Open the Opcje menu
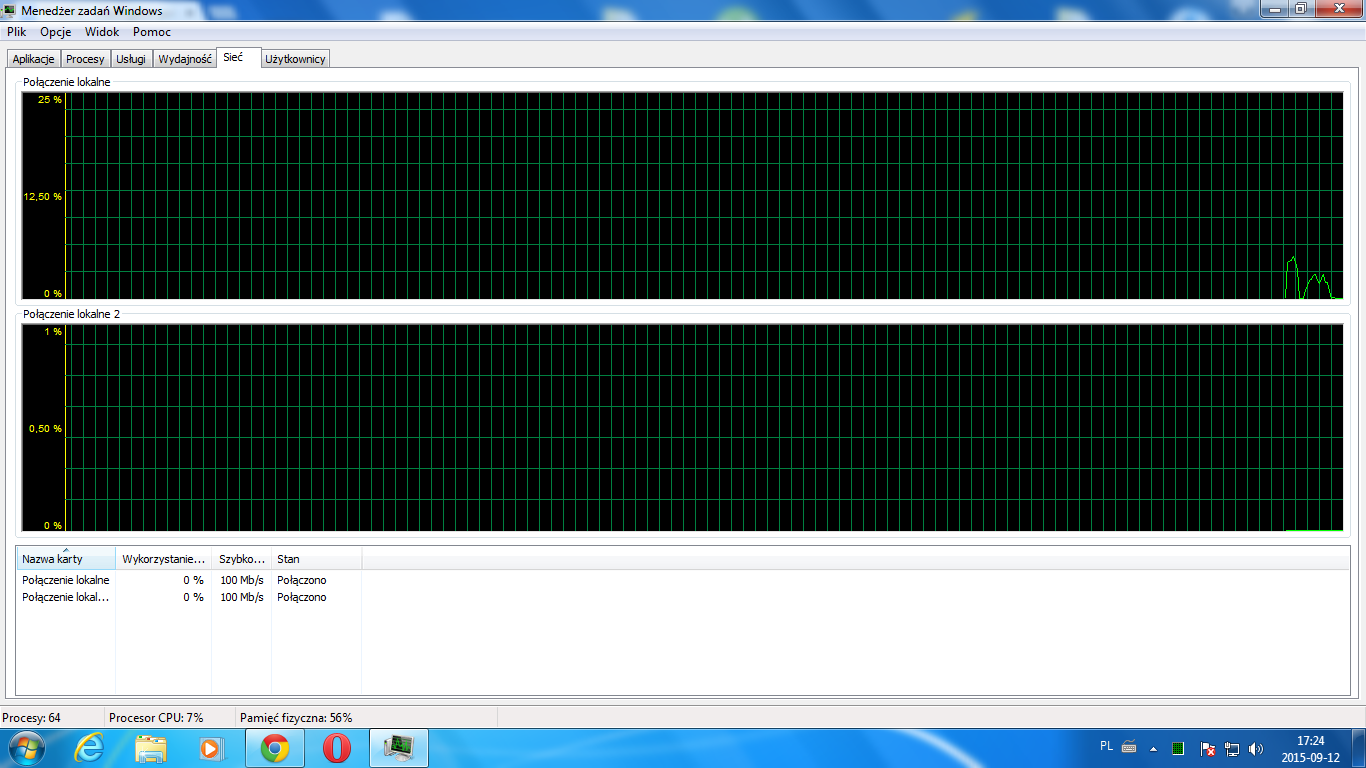This screenshot has height=768, width=1366. point(55,32)
